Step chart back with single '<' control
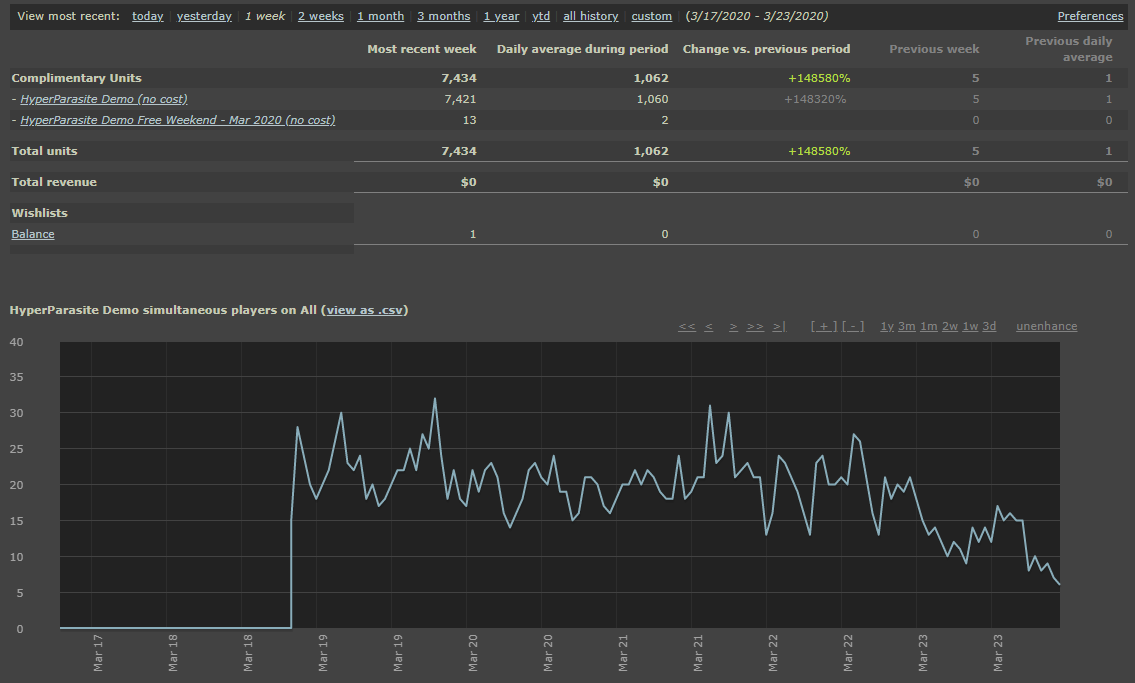The width and height of the screenshot is (1135, 683). [709, 326]
